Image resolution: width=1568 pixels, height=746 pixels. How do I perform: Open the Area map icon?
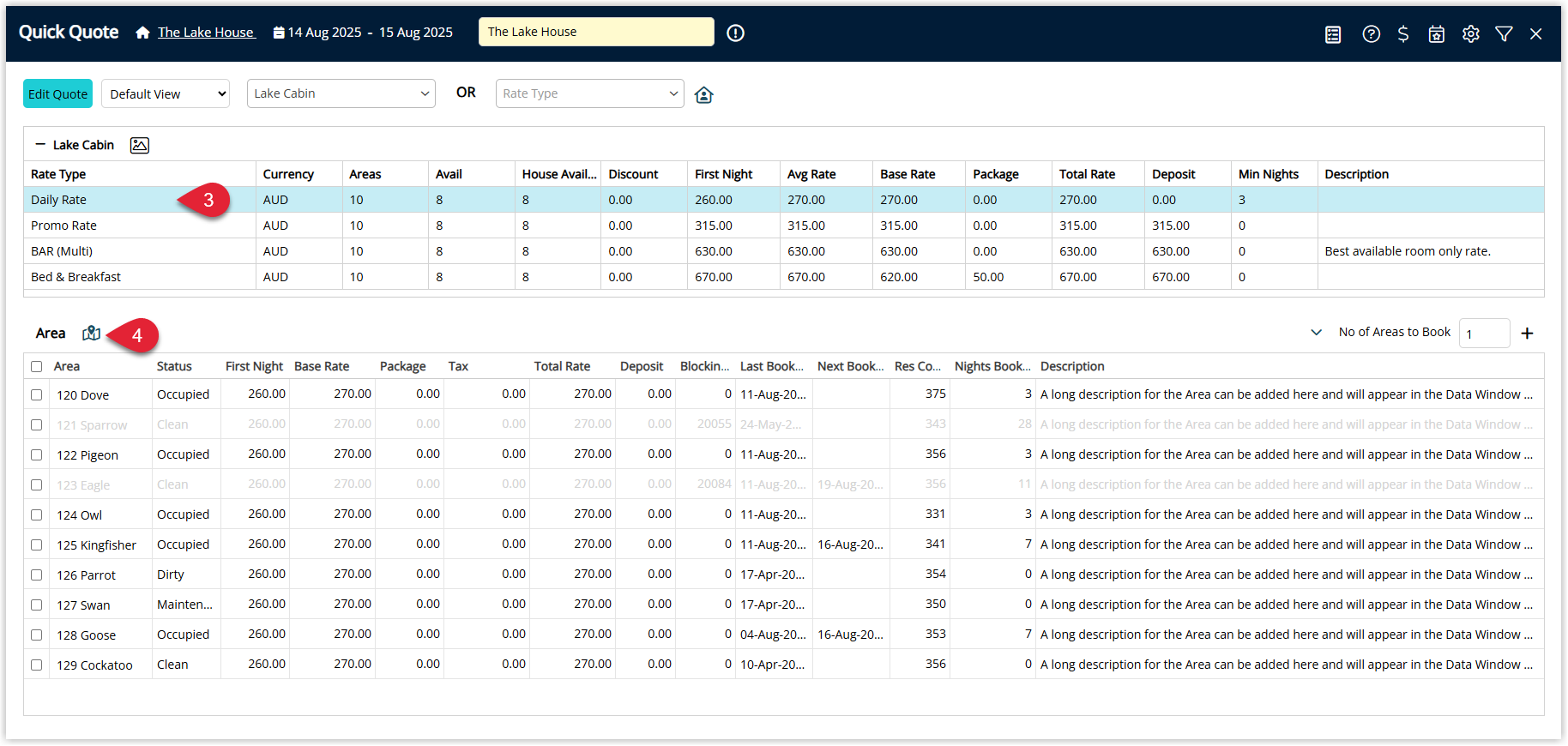(92, 334)
